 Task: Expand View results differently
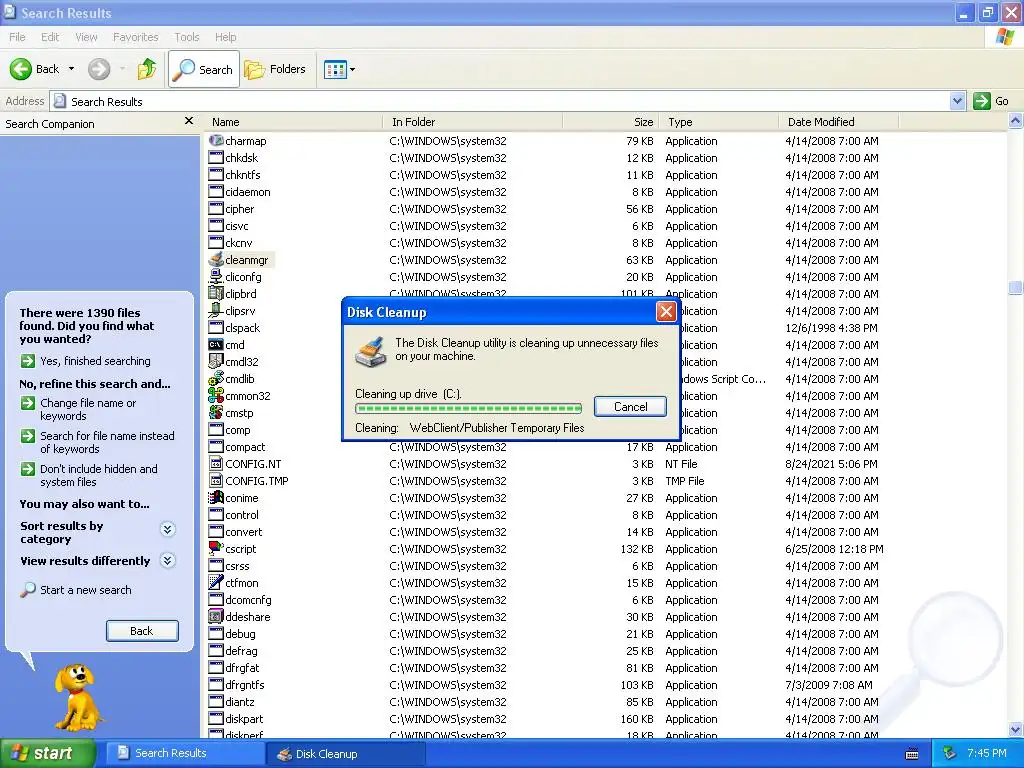[x=168, y=560]
